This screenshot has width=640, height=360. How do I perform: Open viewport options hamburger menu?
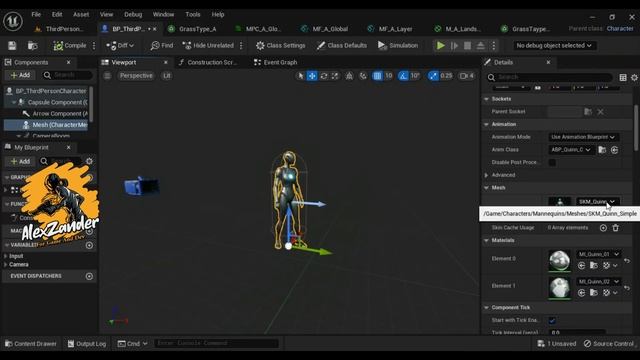pyautogui.click(x=107, y=76)
